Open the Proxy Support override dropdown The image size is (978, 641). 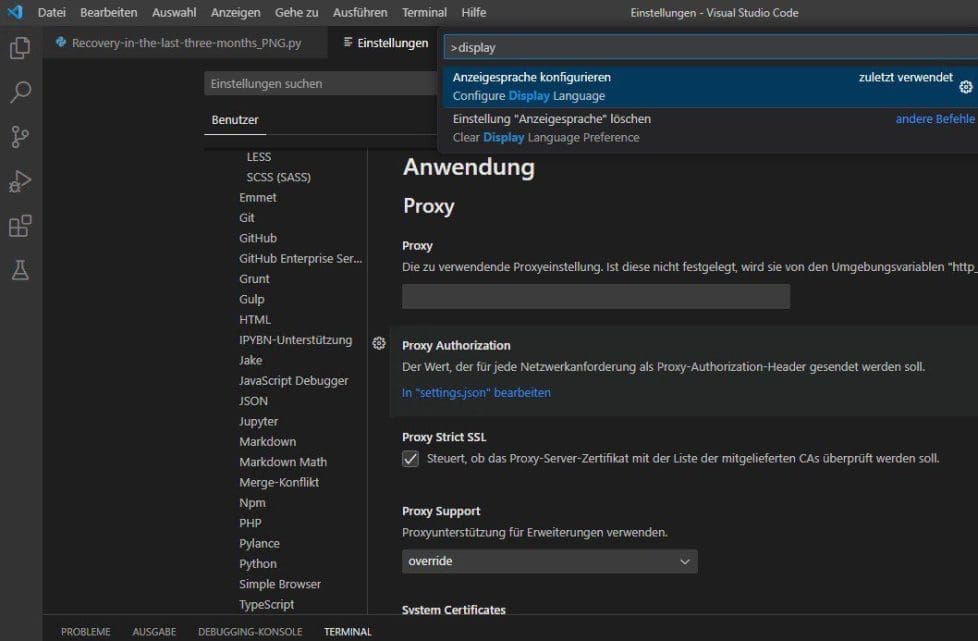tap(549, 562)
